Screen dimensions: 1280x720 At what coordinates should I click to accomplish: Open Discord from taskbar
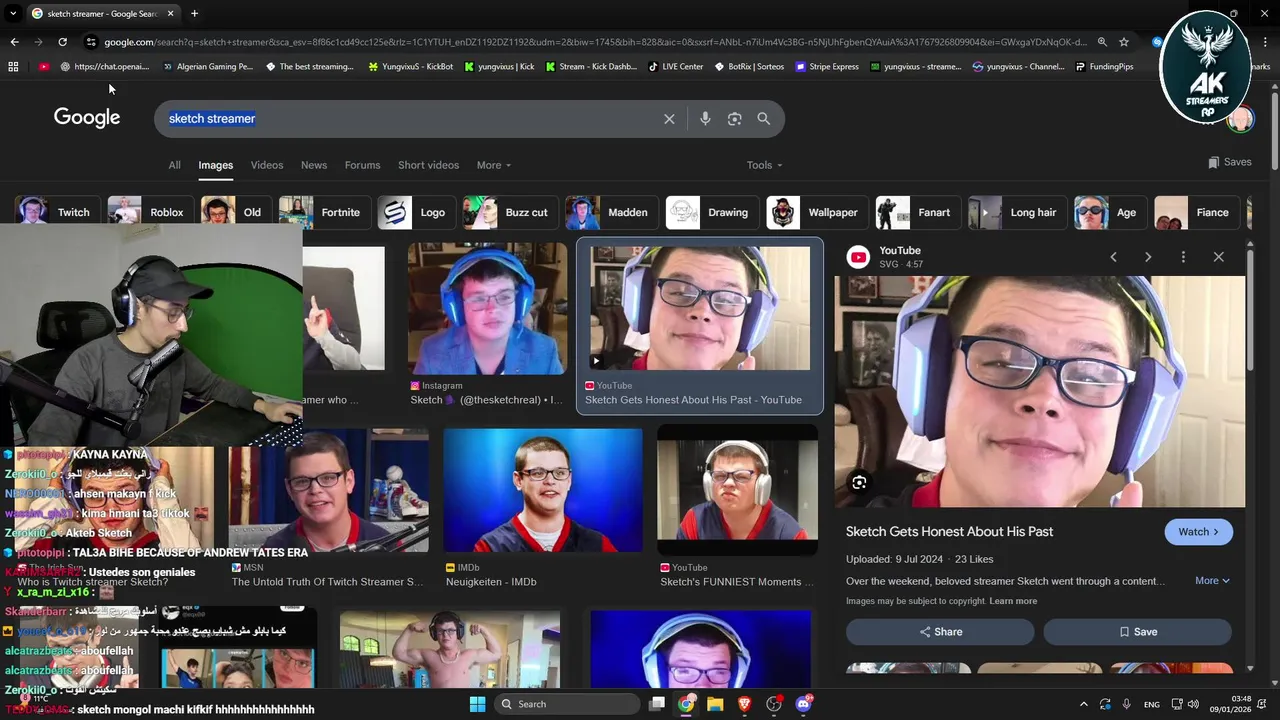point(803,704)
